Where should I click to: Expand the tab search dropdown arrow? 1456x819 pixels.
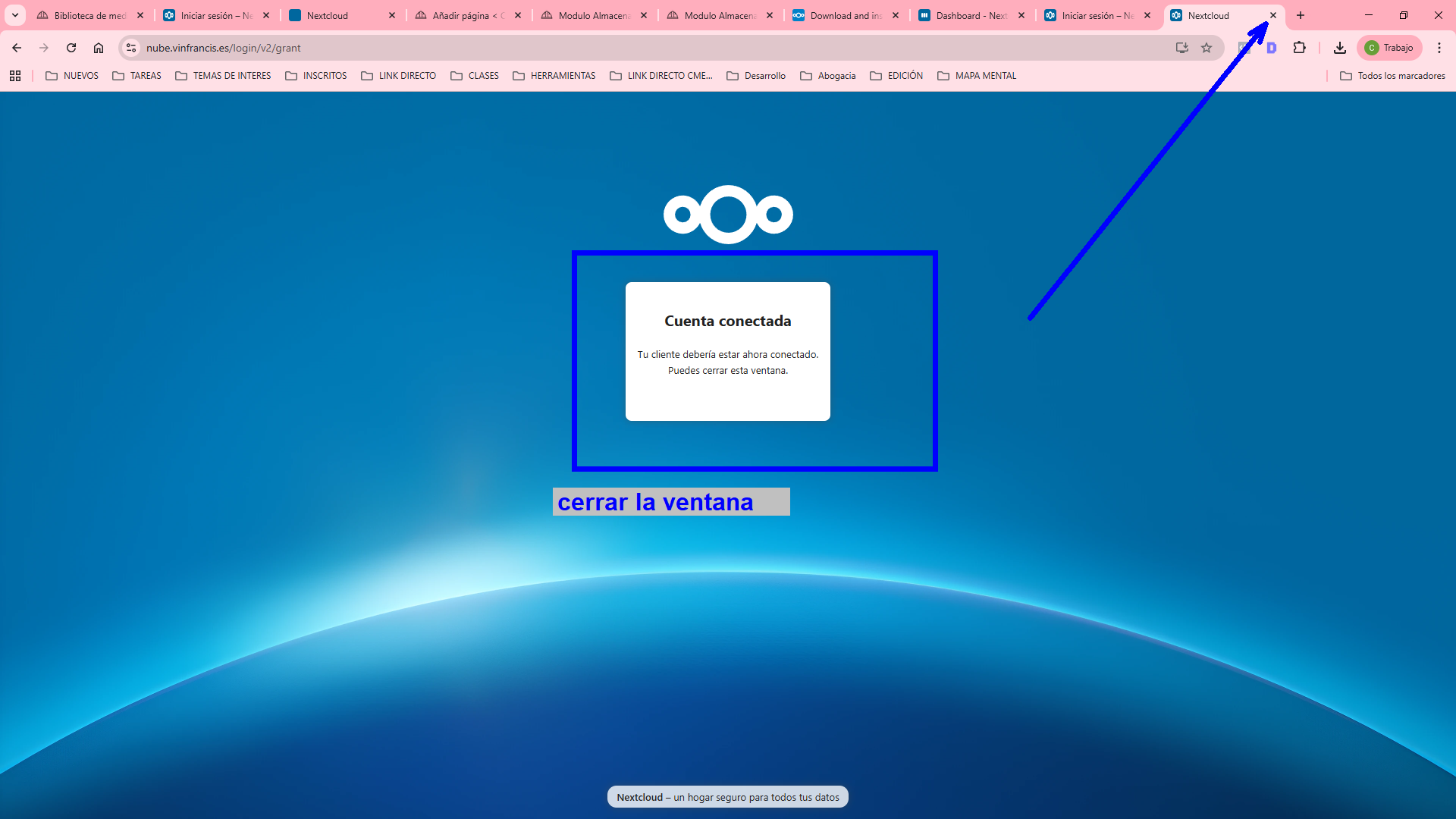15,15
